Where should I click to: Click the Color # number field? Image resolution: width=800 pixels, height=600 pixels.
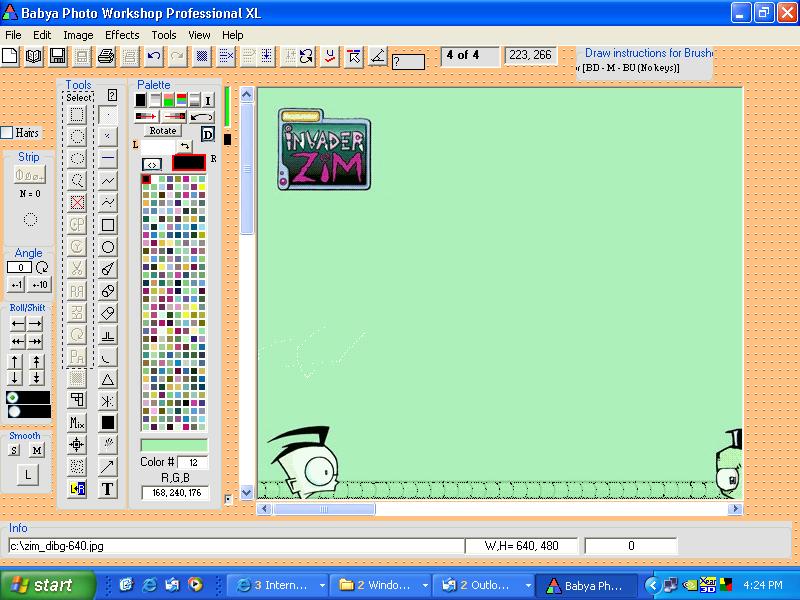click(x=193, y=463)
